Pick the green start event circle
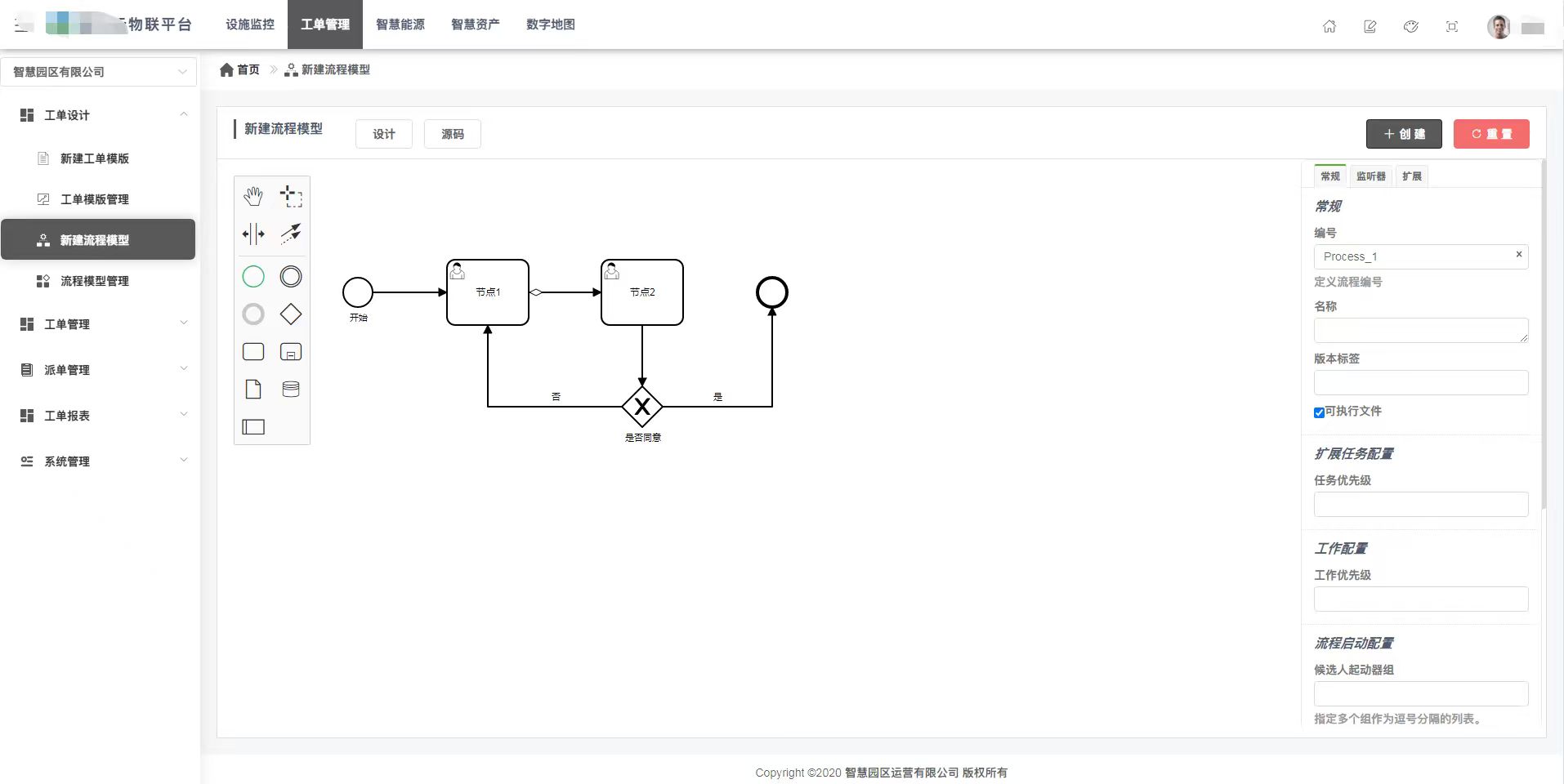The height and width of the screenshot is (784, 1564). 253,277
